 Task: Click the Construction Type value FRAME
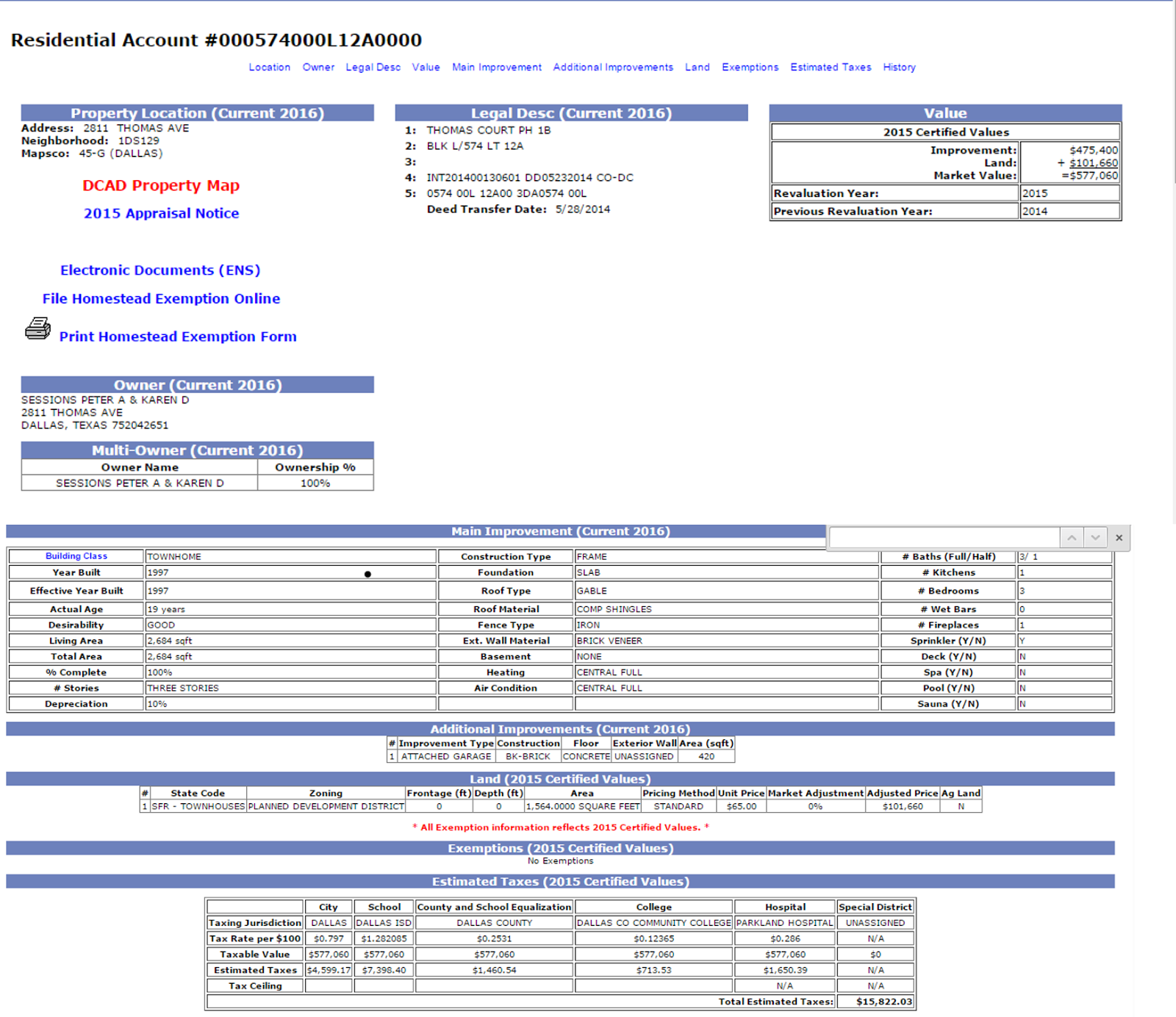(x=592, y=556)
